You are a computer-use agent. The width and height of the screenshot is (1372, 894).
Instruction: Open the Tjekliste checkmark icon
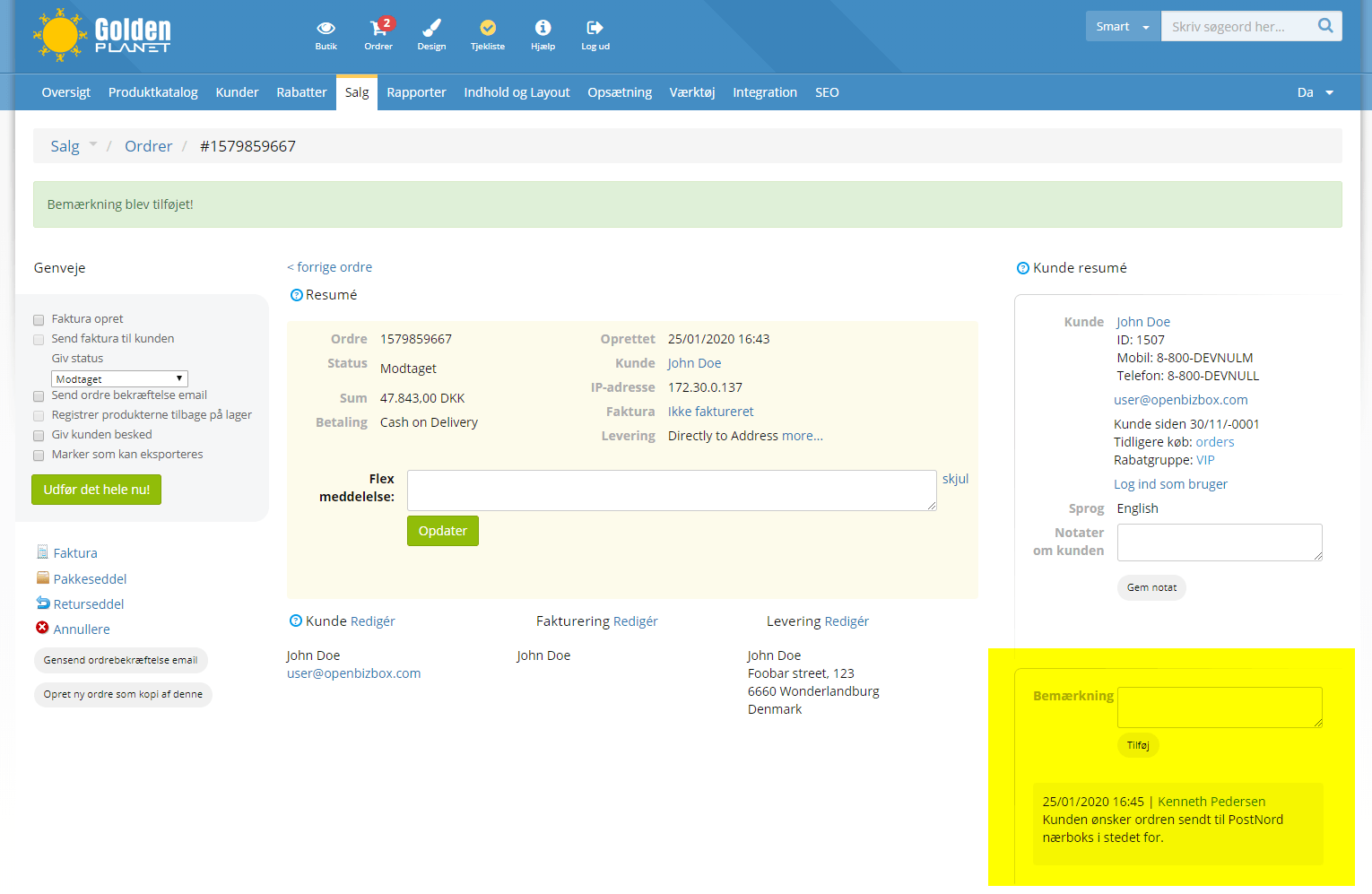coord(488,28)
